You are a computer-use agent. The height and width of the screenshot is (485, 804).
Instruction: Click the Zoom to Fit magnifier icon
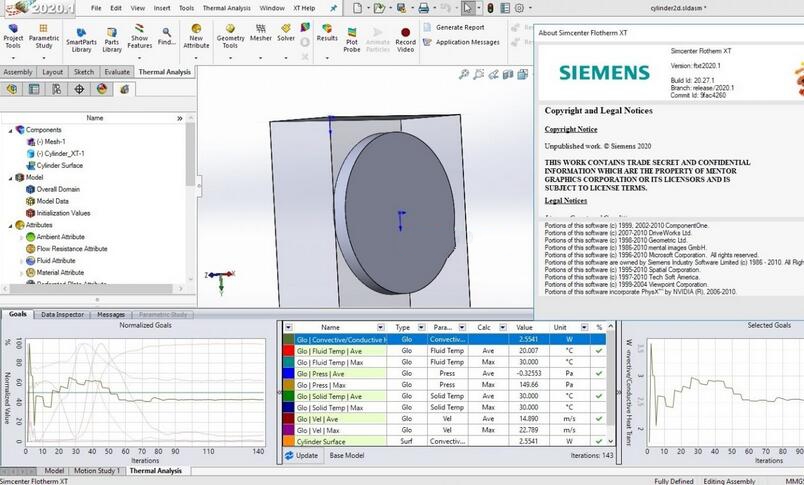[x=464, y=74]
